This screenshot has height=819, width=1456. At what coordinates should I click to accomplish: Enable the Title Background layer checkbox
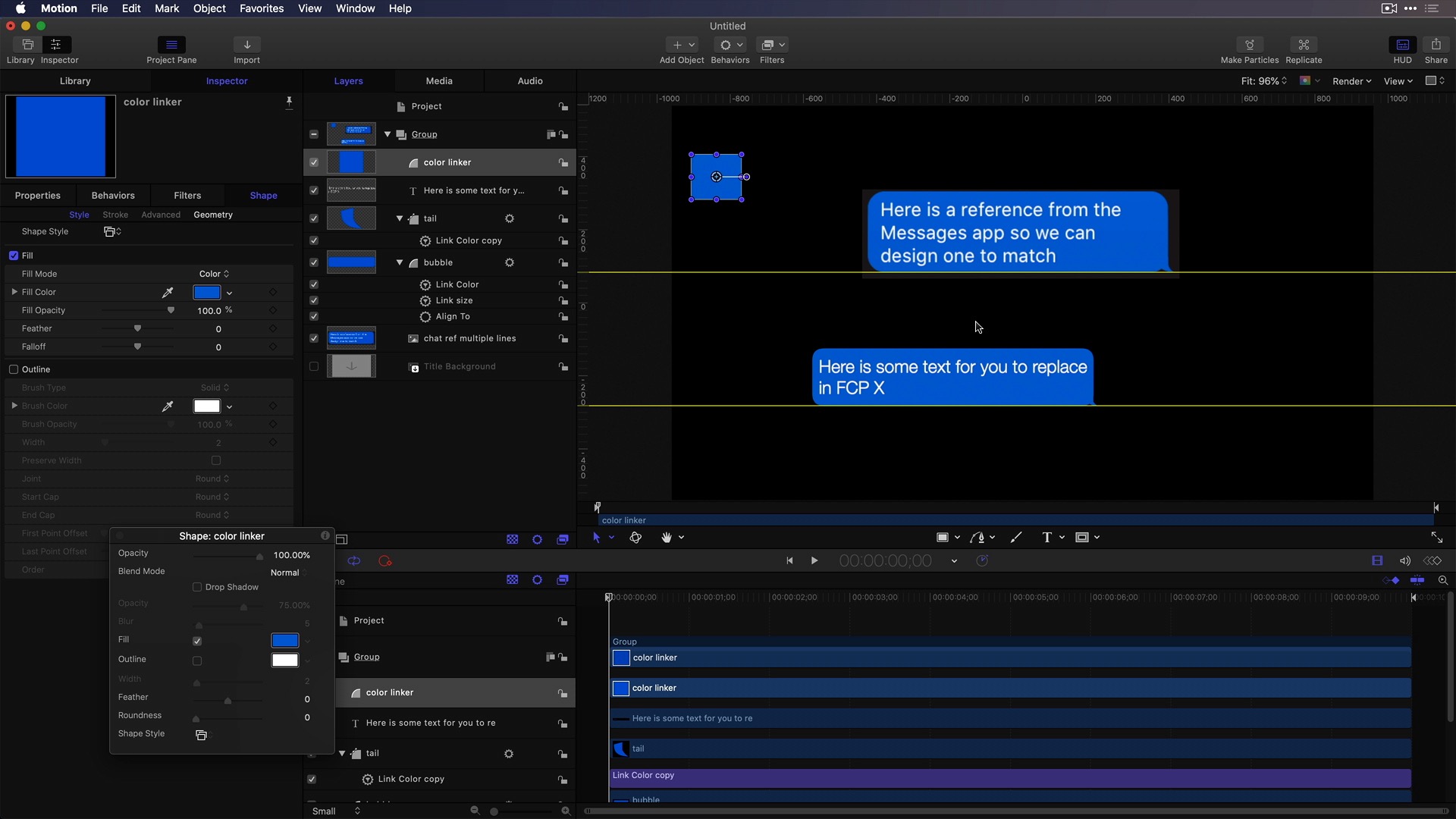(x=314, y=366)
